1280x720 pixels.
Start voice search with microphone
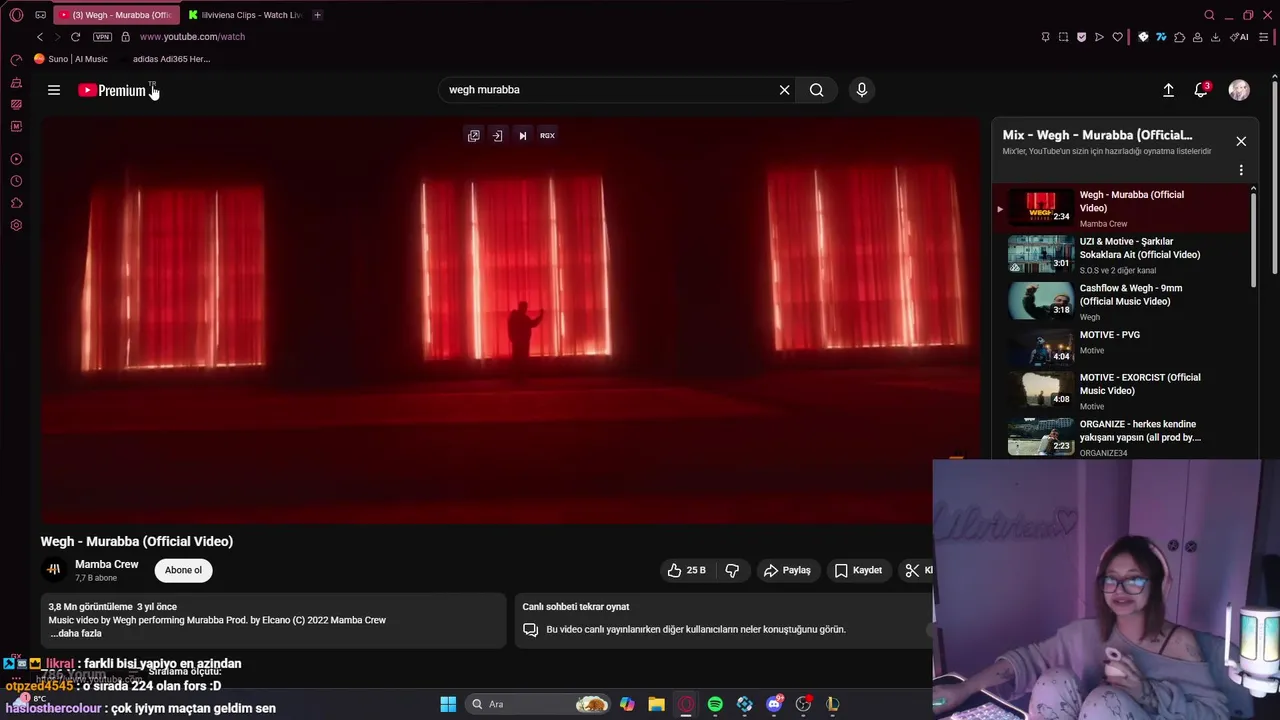(862, 90)
